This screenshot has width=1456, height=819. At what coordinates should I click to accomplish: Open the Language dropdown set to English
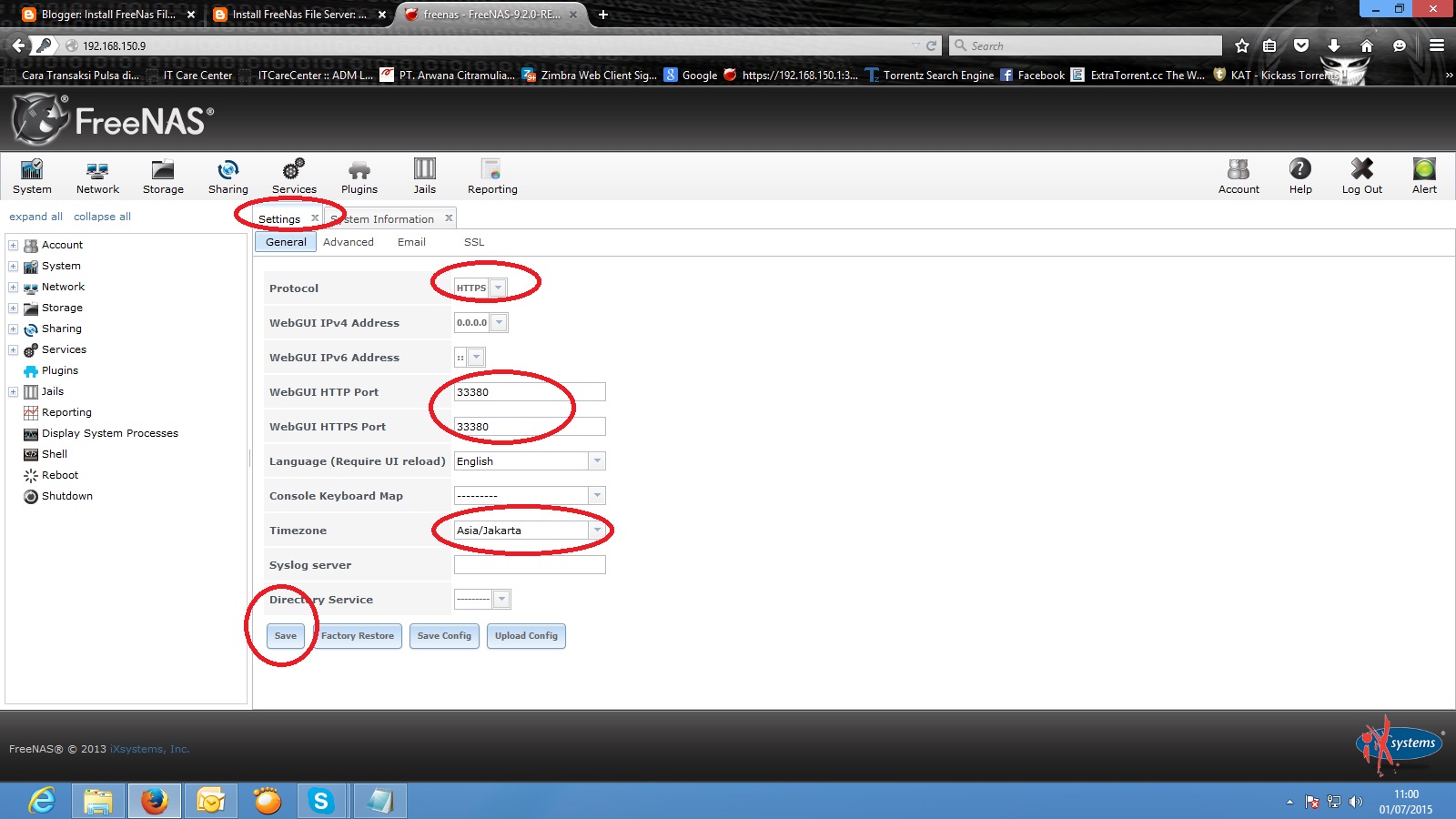coord(597,460)
